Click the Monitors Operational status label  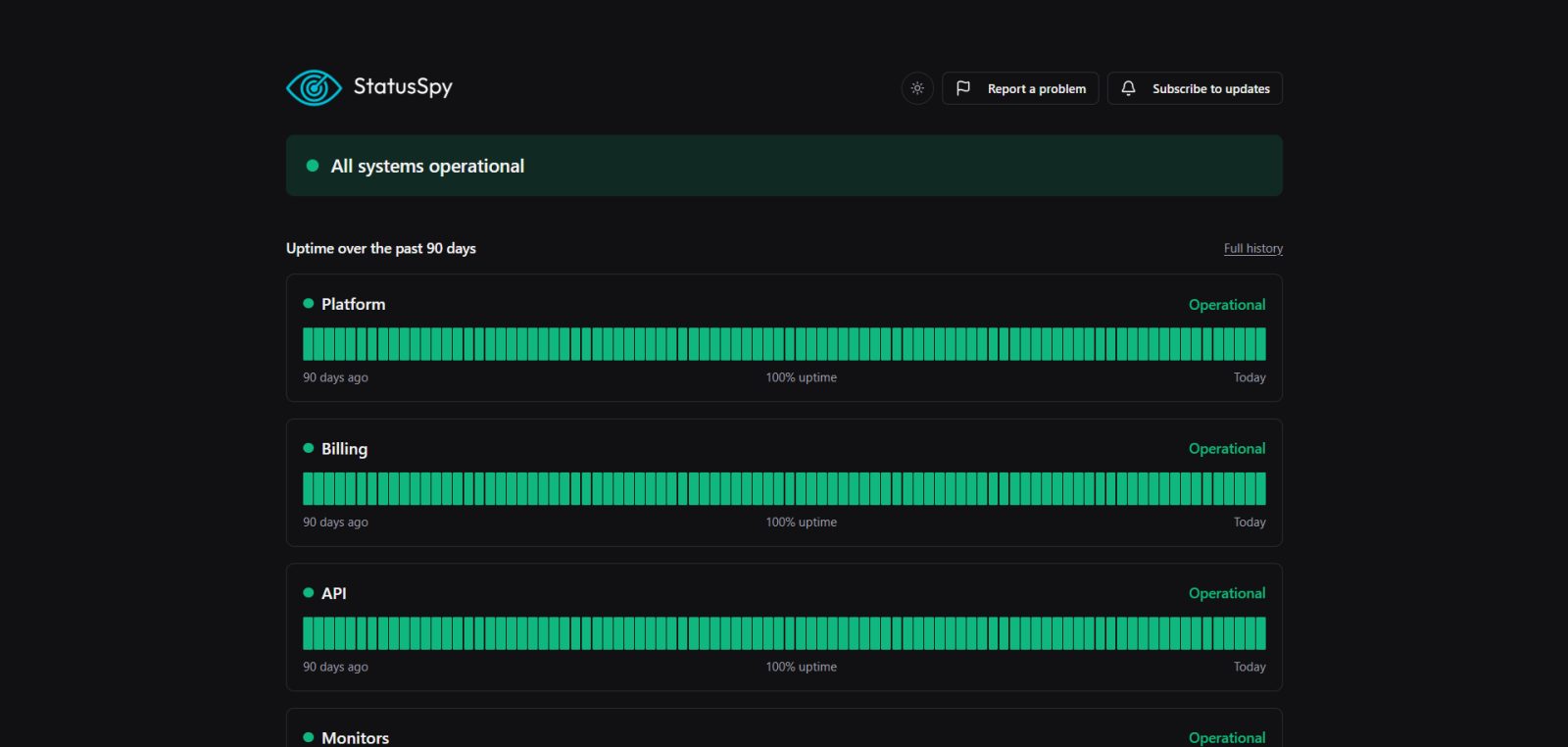[1227, 738]
